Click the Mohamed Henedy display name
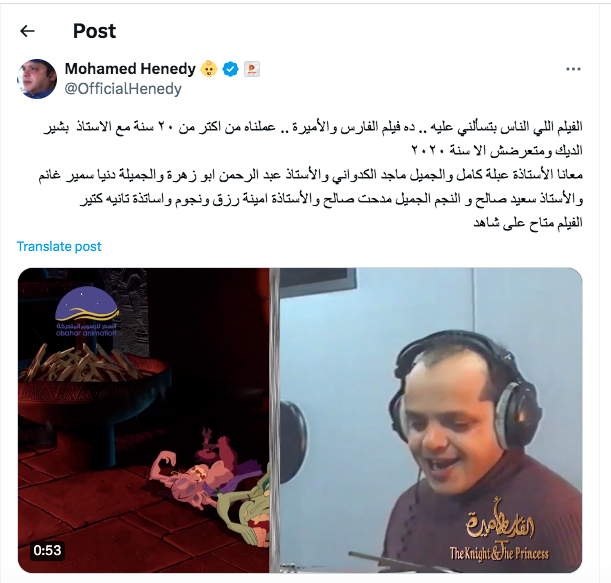This screenshot has height=583, width=611. pyautogui.click(x=130, y=69)
